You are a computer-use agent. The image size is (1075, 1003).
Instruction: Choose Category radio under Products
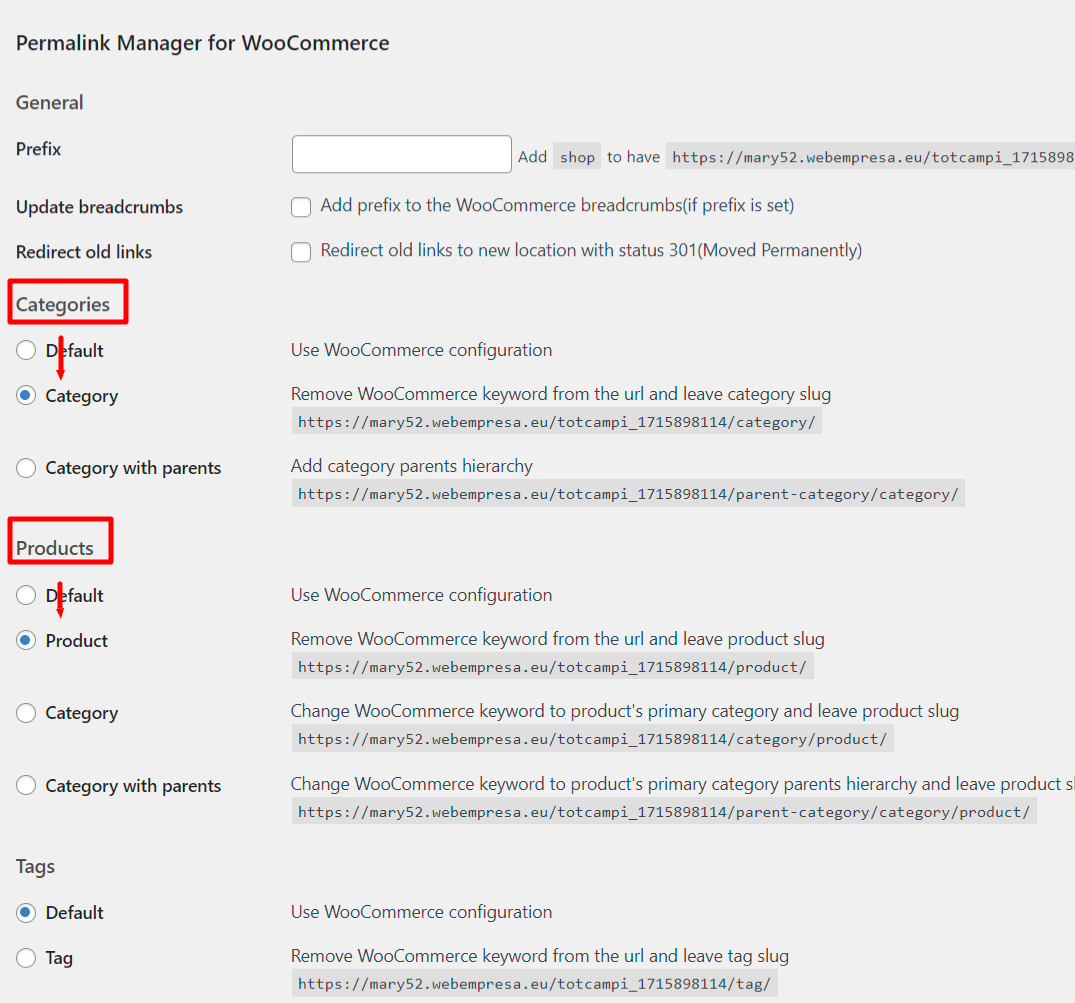pos(26,713)
